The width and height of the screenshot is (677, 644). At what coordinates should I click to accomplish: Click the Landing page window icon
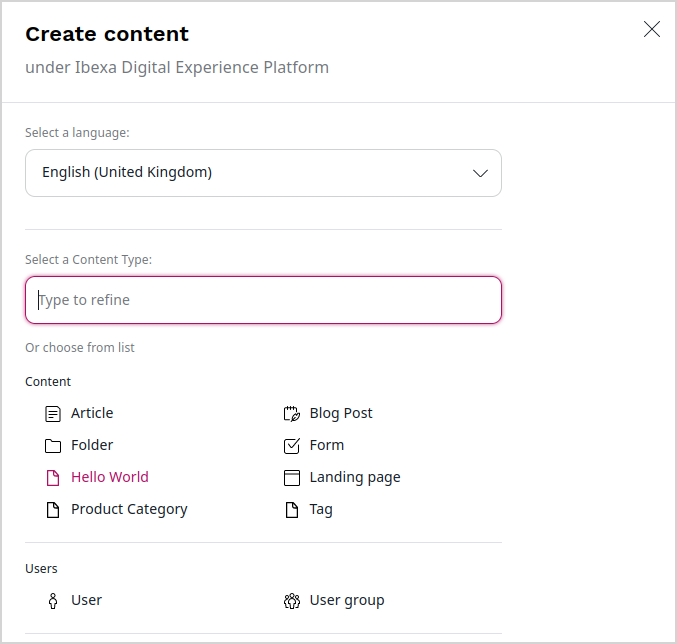(291, 478)
